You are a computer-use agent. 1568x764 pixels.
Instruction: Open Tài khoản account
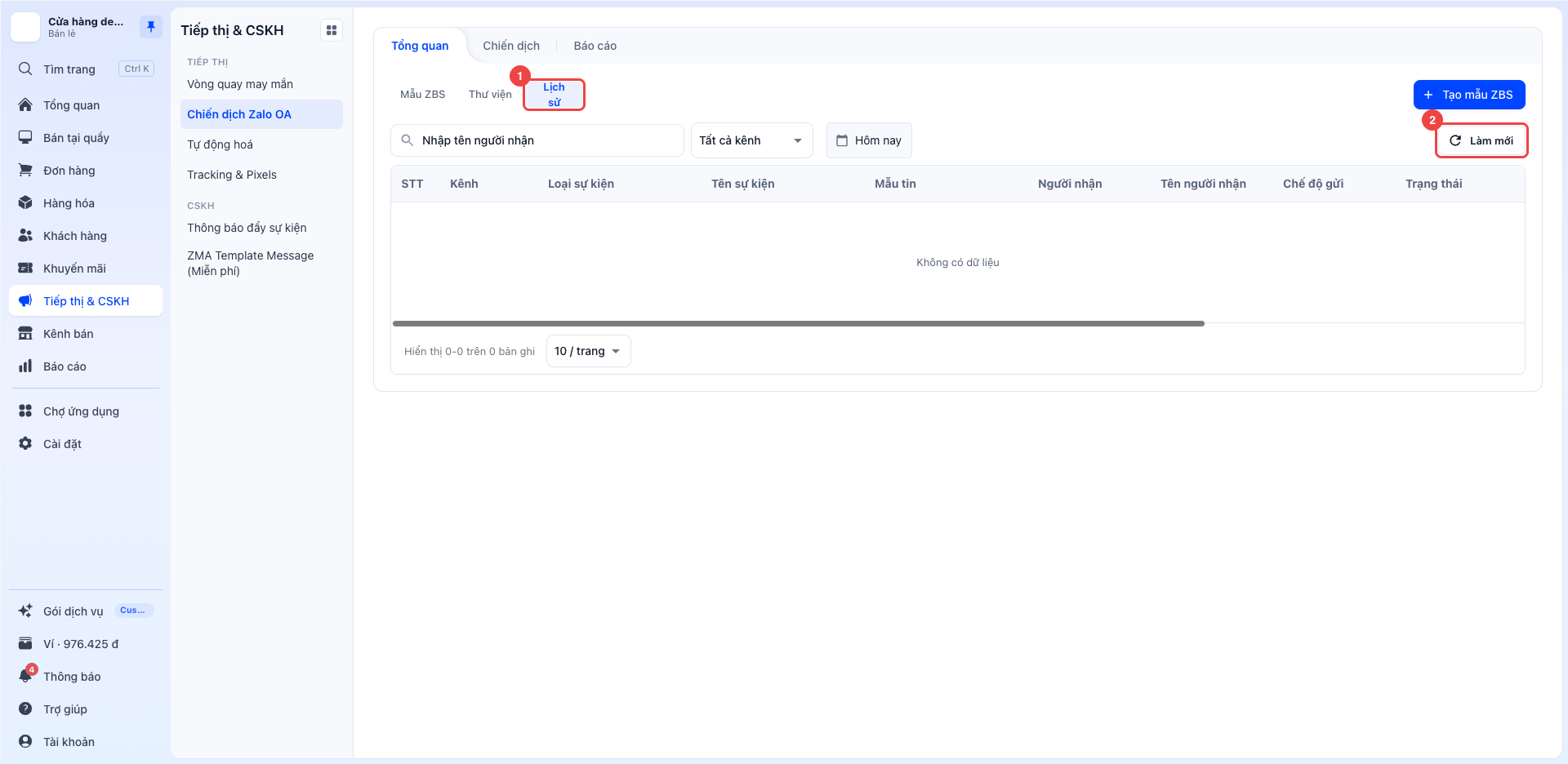(x=86, y=742)
